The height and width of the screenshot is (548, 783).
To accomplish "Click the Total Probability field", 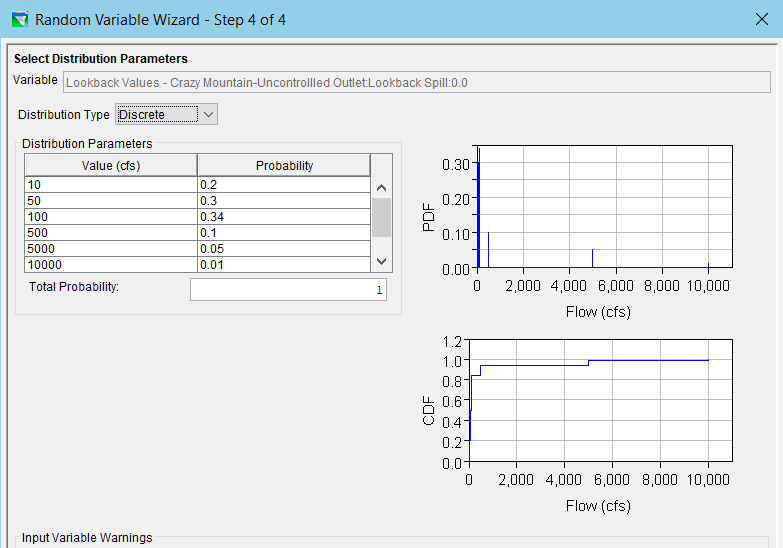I will tap(288, 290).
